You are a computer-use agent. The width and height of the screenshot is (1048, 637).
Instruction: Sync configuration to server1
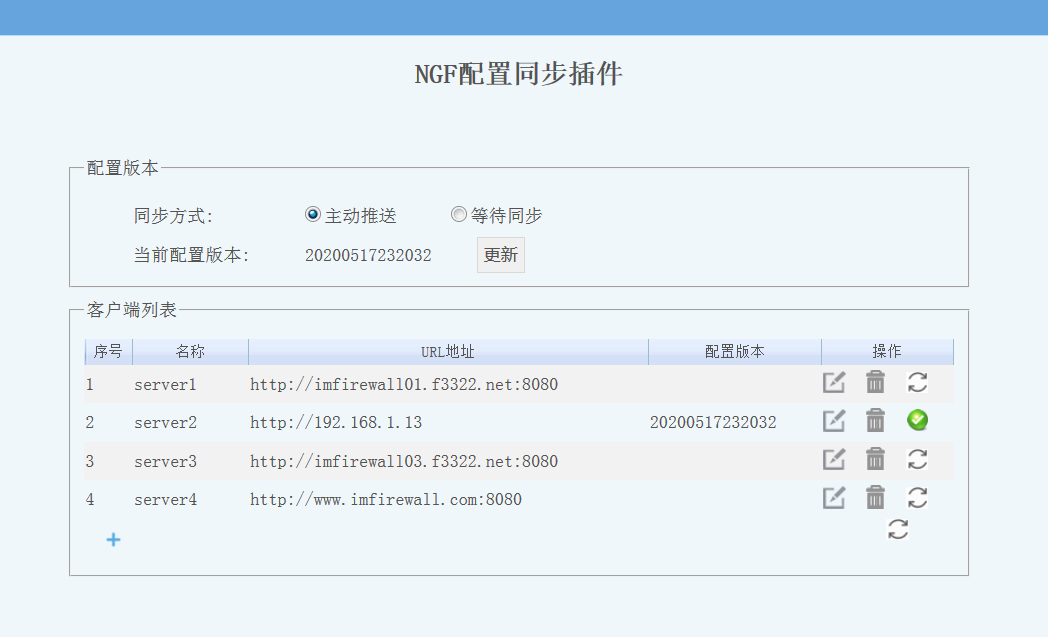[917, 382]
